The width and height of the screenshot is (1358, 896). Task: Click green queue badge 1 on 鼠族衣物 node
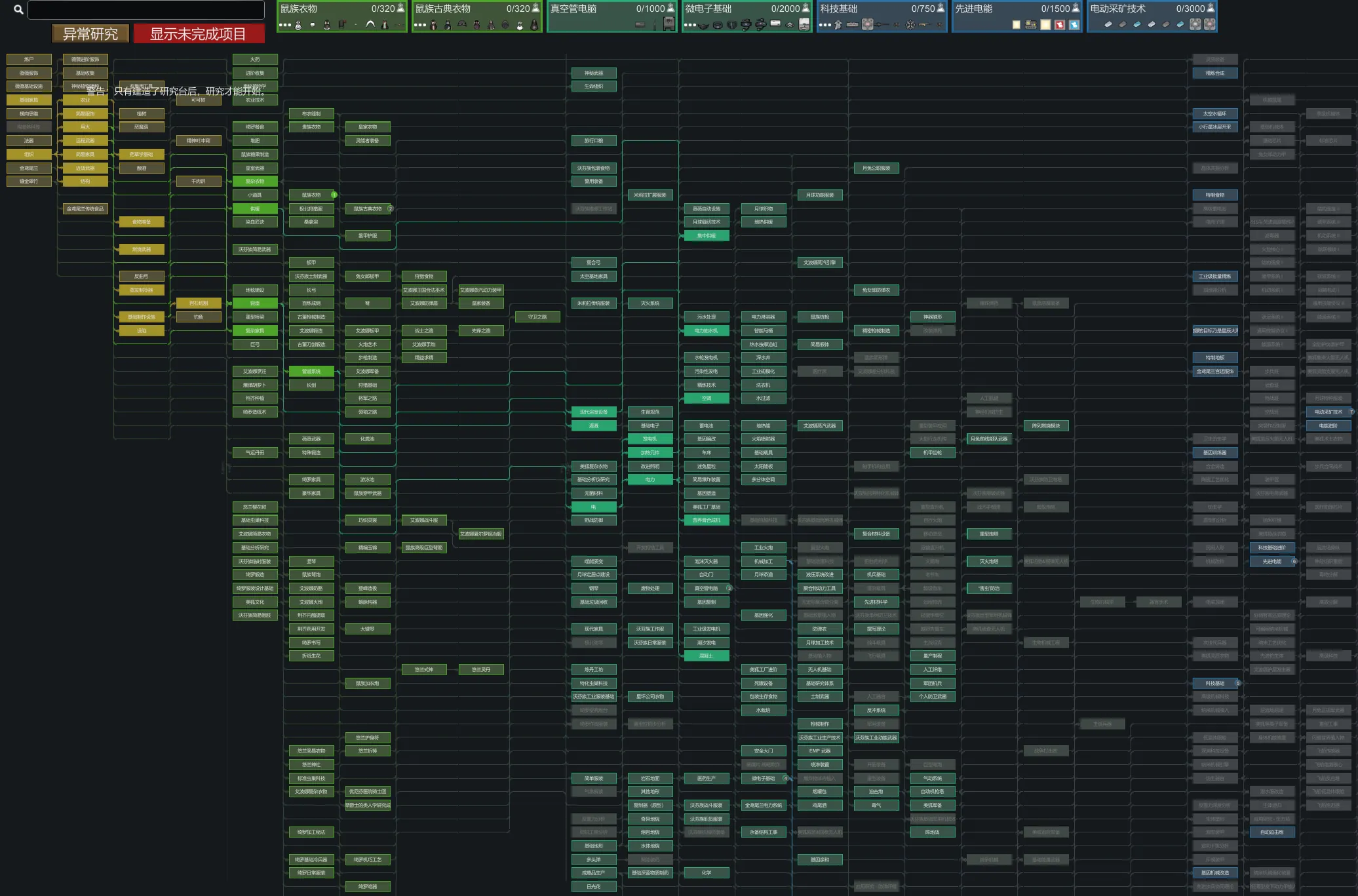[x=334, y=195]
